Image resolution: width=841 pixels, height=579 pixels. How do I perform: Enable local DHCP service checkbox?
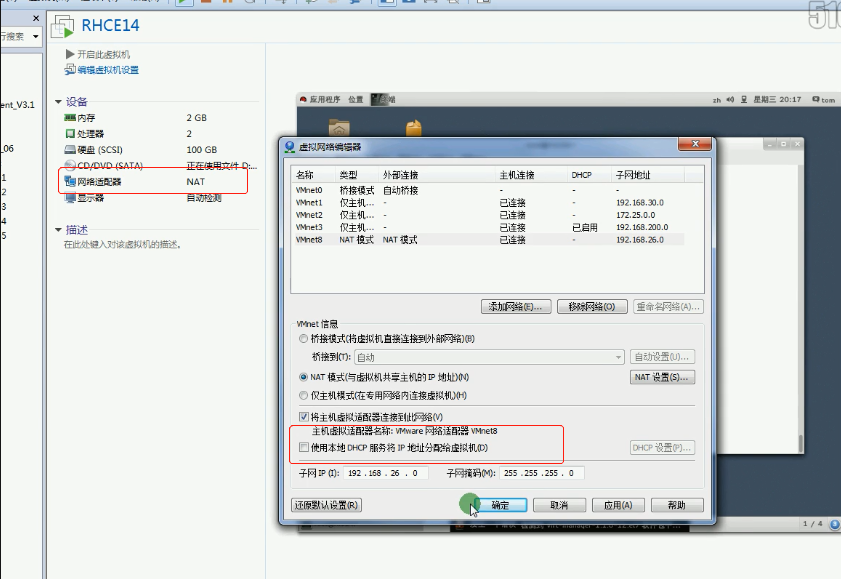(304, 447)
